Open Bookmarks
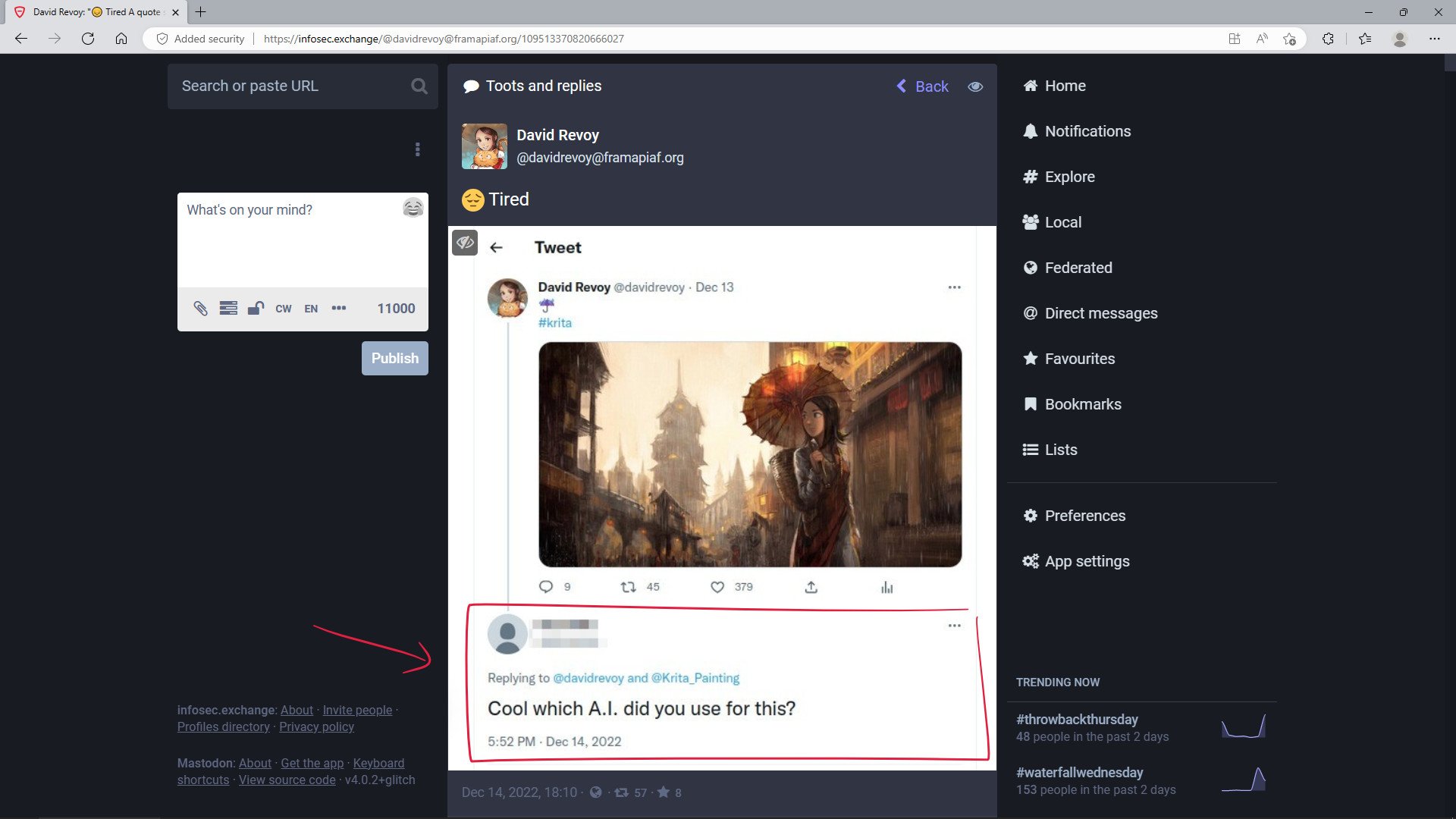Screen dimensions: 1456x819 click(x=1072, y=405)
